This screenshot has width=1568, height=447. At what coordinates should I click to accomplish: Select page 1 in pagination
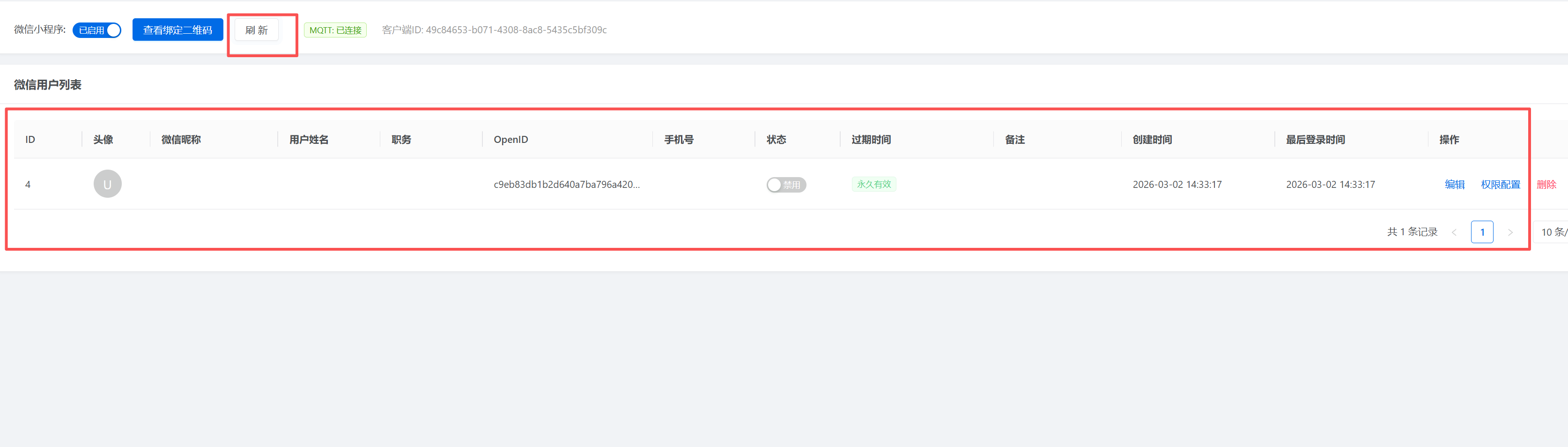coord(1481,232)
